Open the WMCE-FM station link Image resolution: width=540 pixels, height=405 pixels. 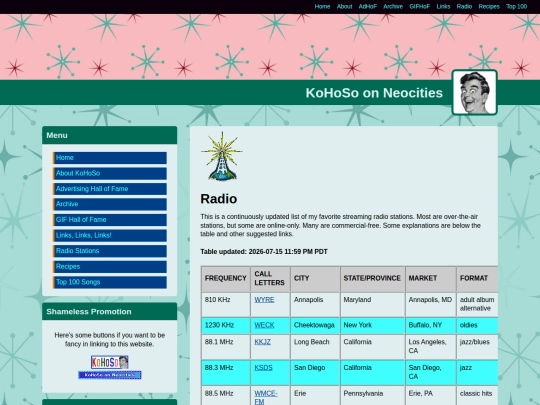coord(266,397)
